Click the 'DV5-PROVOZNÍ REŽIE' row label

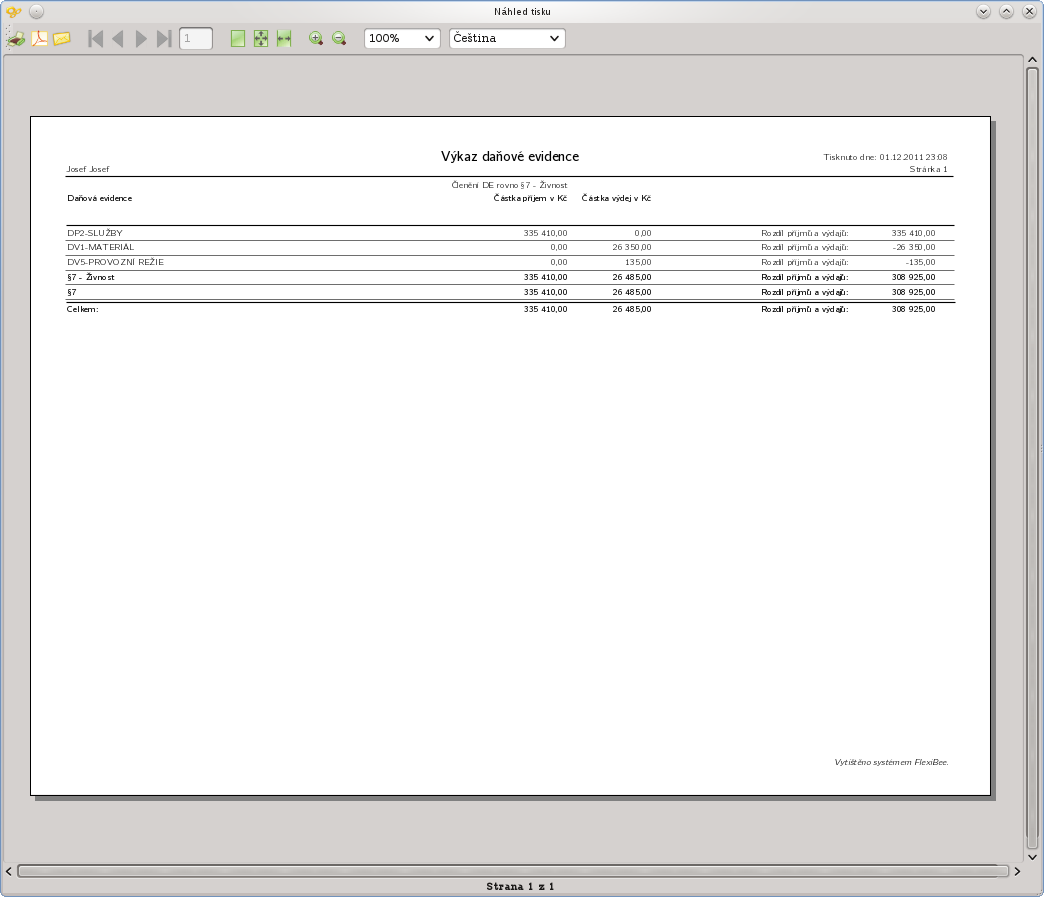(x=115, y=262)
